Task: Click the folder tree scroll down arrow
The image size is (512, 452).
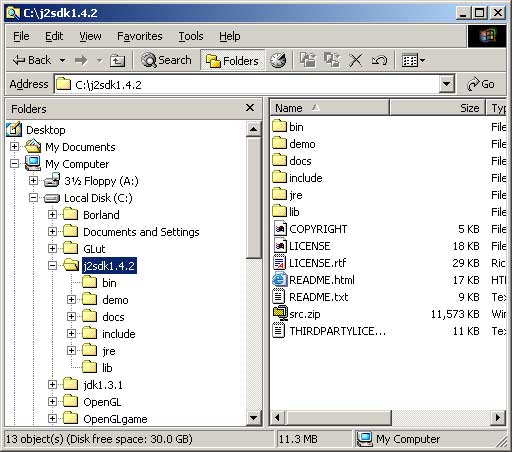Action: (254, 418)
